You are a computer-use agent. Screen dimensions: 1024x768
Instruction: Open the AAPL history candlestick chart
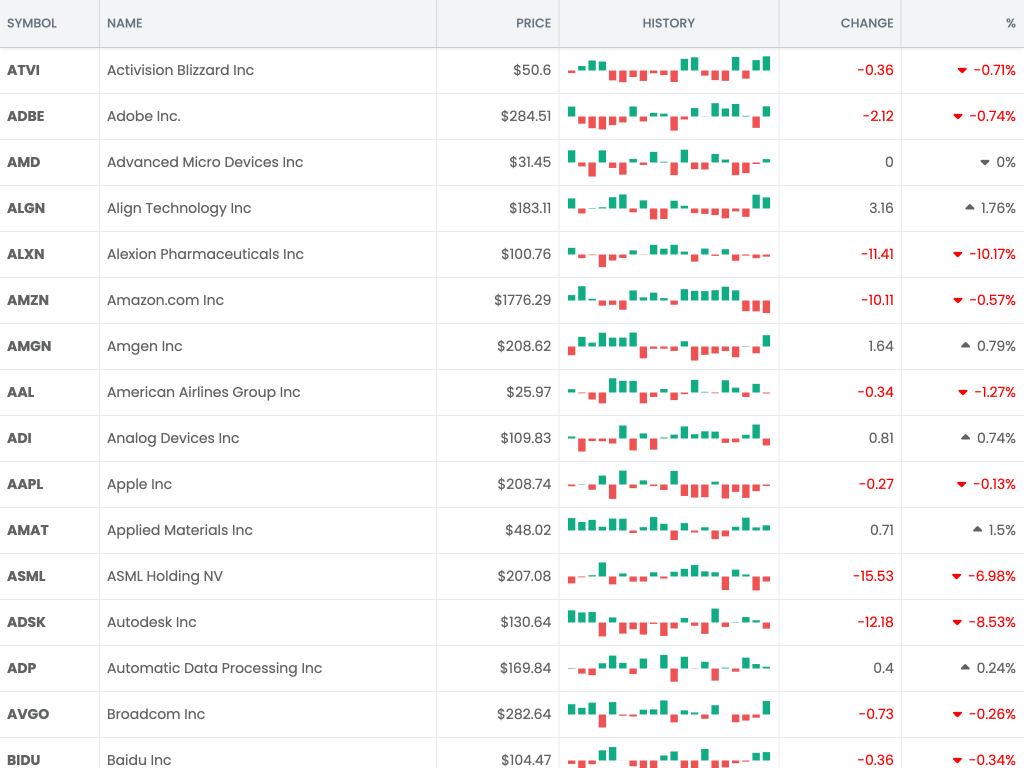click(669, 485)
